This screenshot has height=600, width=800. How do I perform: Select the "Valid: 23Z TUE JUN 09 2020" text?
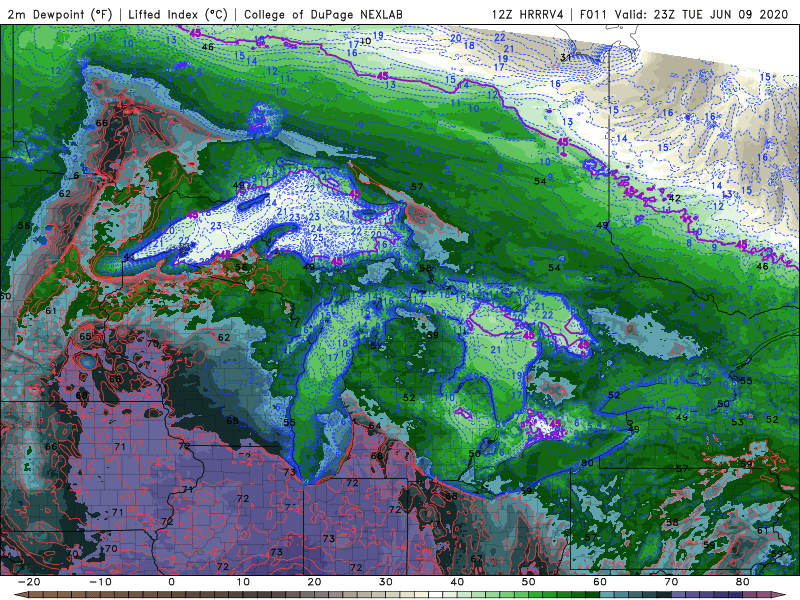click(x=702, y=15)
